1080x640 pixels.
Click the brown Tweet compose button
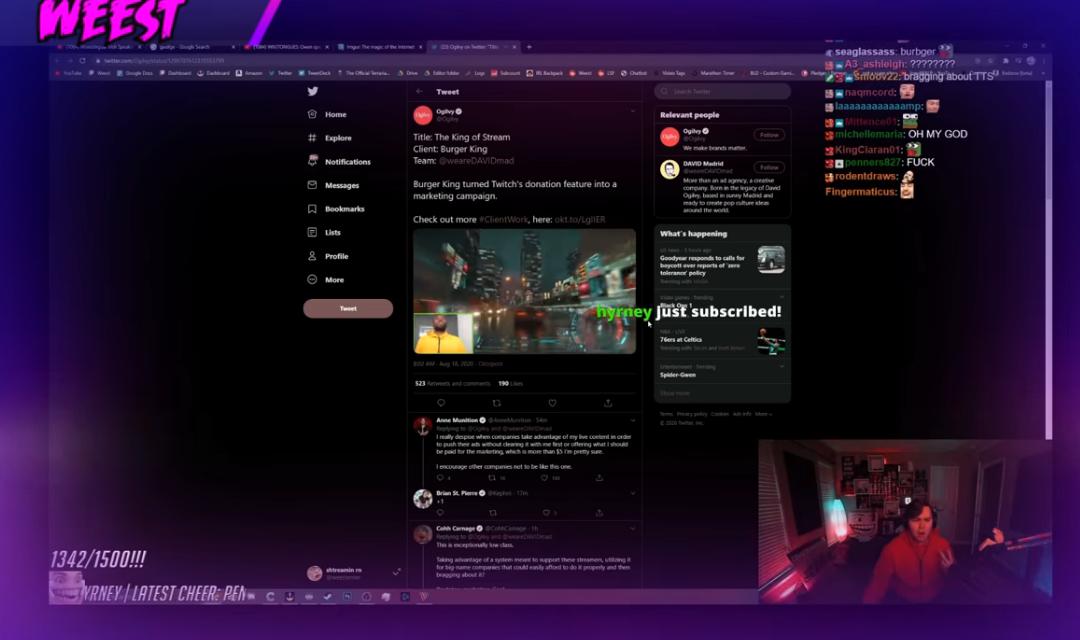348,309
